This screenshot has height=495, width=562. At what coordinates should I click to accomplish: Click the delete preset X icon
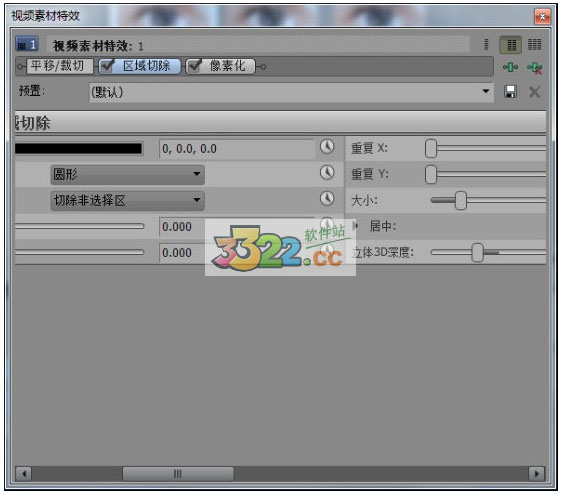pos(534,92)
